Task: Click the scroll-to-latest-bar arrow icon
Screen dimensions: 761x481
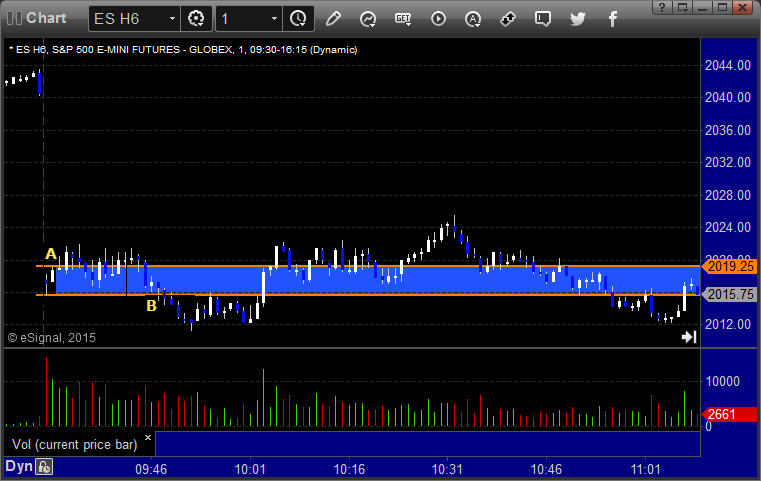Action: [689, 337]
